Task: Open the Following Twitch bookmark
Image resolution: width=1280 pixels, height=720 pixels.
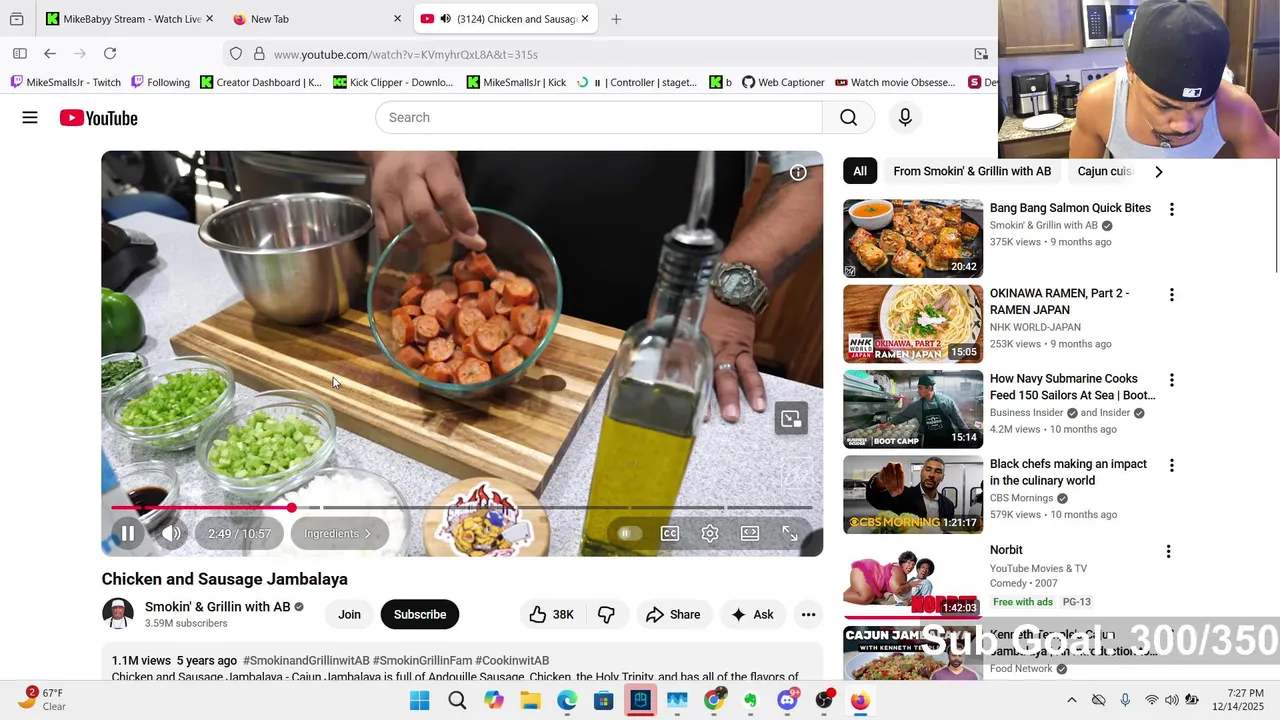Action: tap(160, 82)
